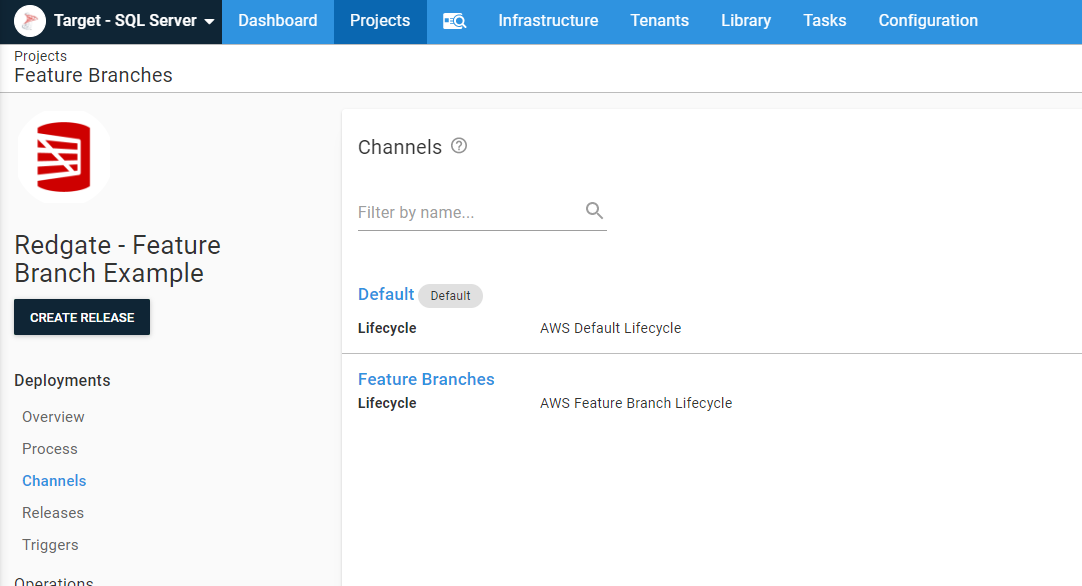This screenshot has height=586, width=1082.
Task: Select Overview in the Deployments sidebar
Action: (53, 417)
